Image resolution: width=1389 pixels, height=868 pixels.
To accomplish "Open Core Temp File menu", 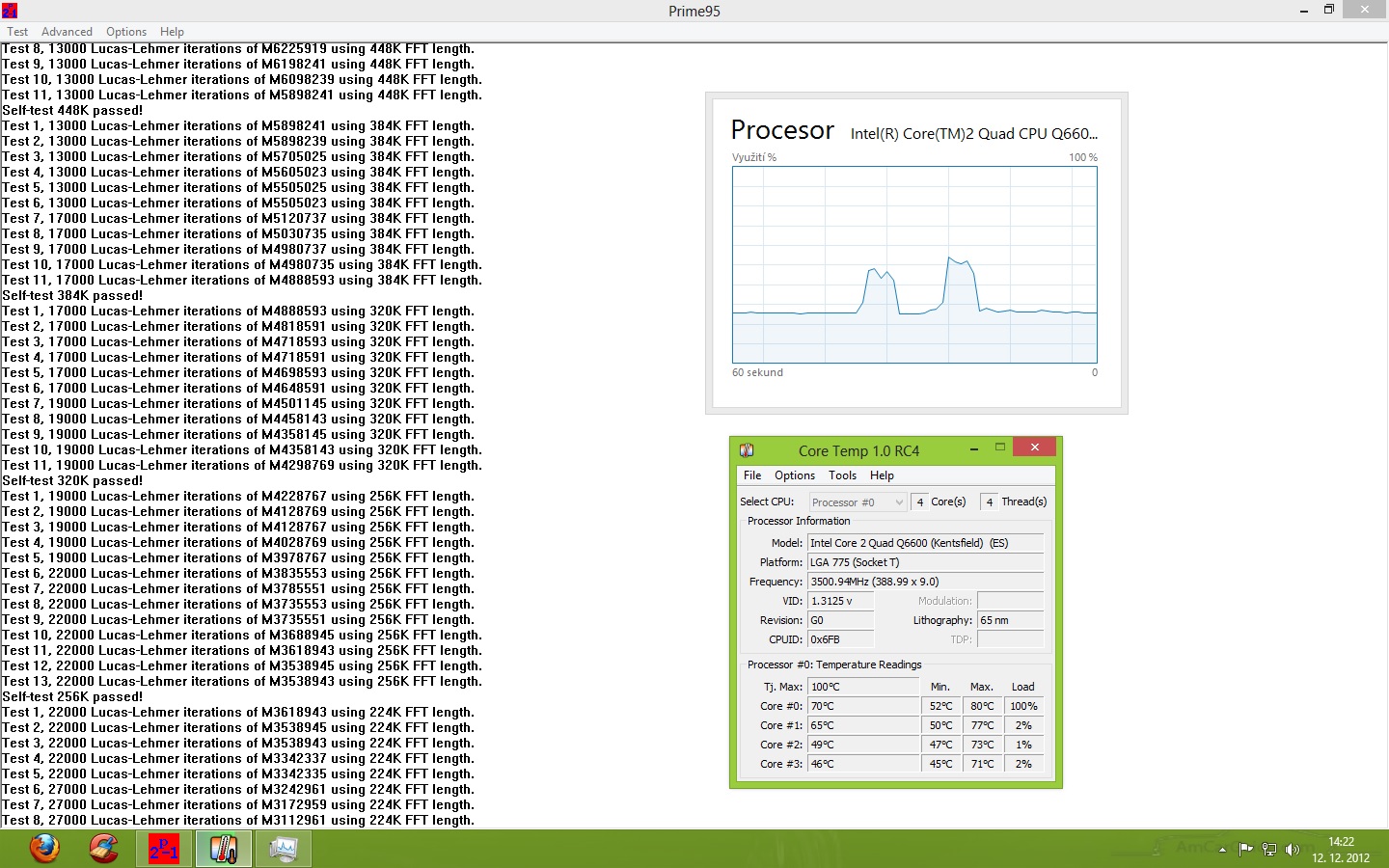I will [x=752, y=475].
